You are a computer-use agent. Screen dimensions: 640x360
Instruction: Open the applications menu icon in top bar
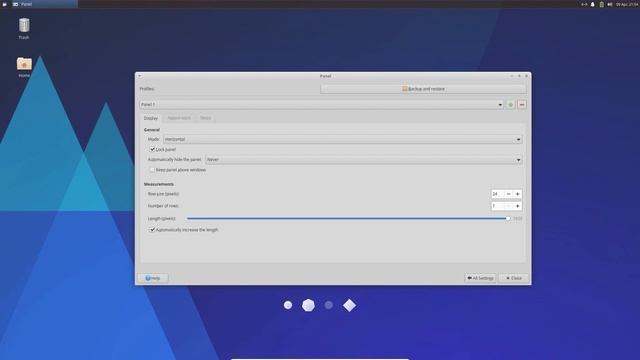[x=4, y=4]
